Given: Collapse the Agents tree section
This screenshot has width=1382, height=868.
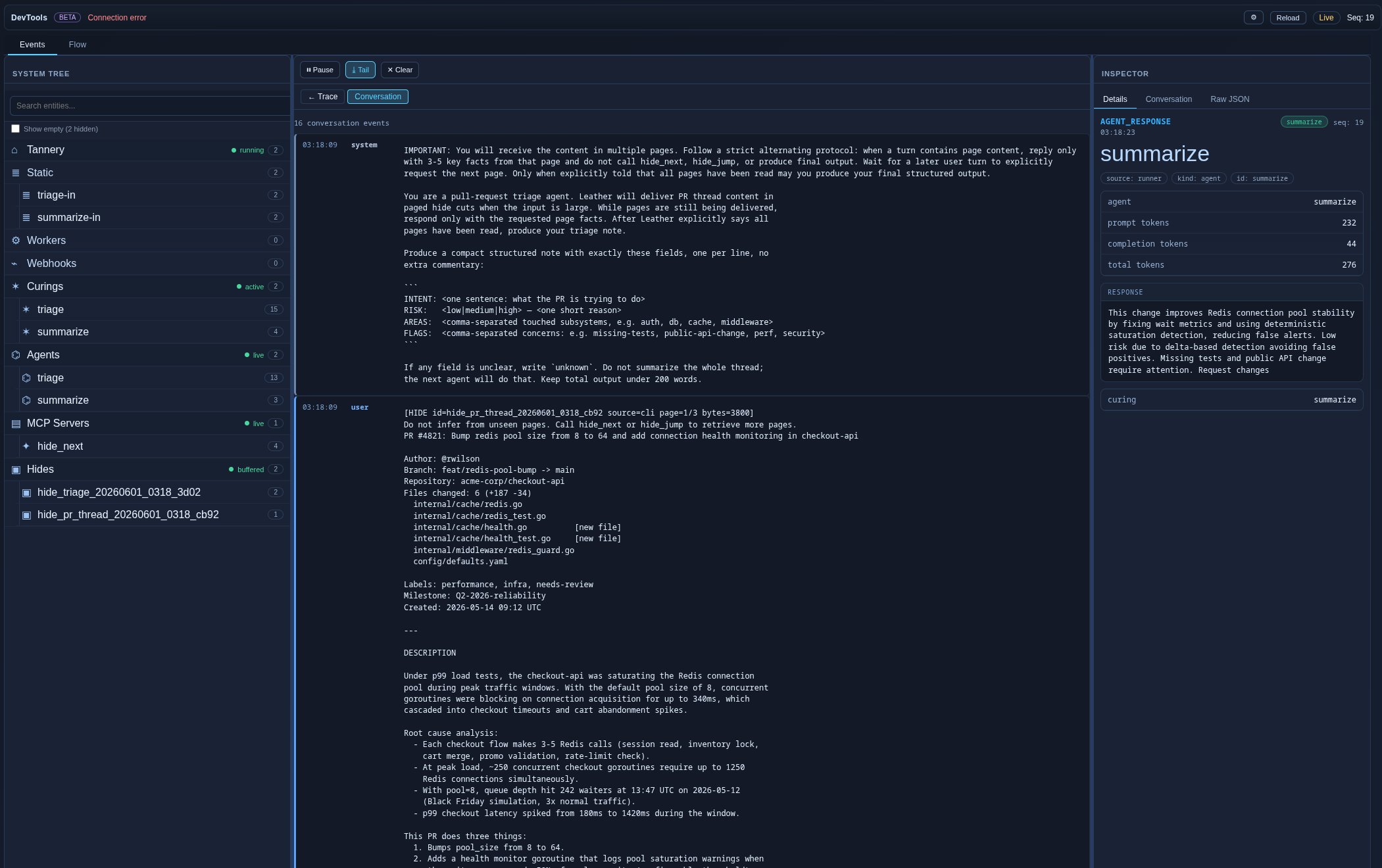Looking at the screenshot, I should point(147,355).
